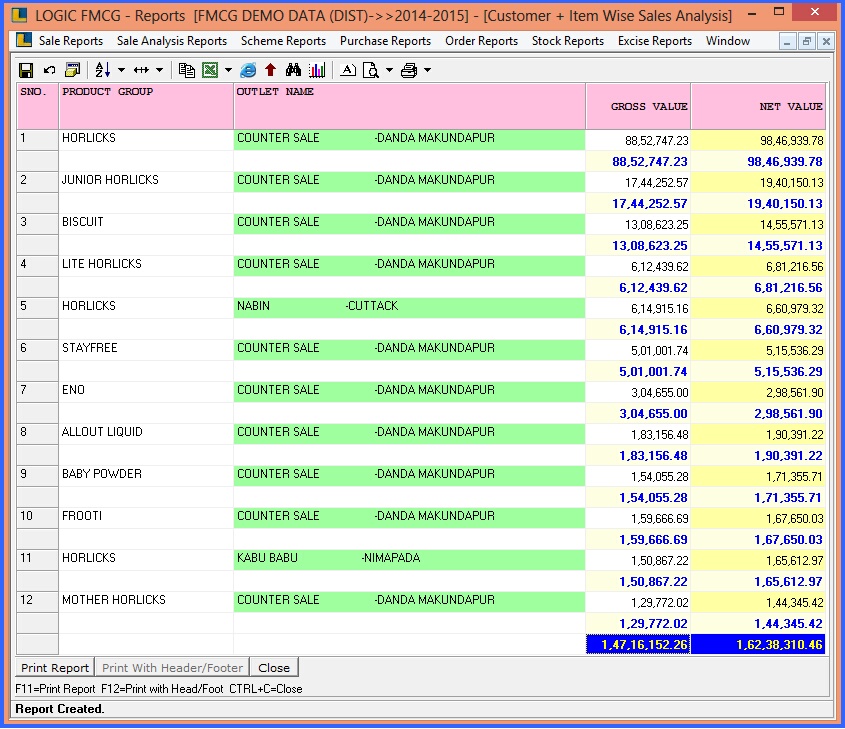
Task: Click the Save floppy disk icon
Action: pos(26,70)
